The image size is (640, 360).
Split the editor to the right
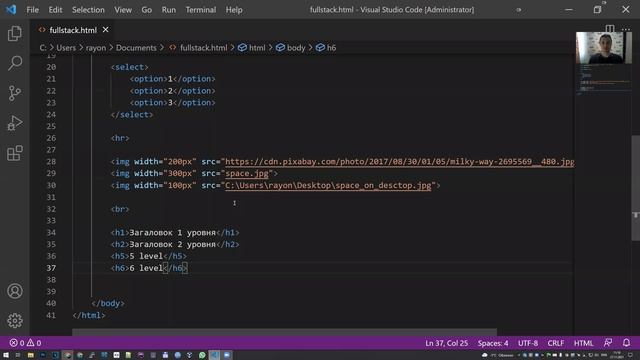(x=610, y=29)
